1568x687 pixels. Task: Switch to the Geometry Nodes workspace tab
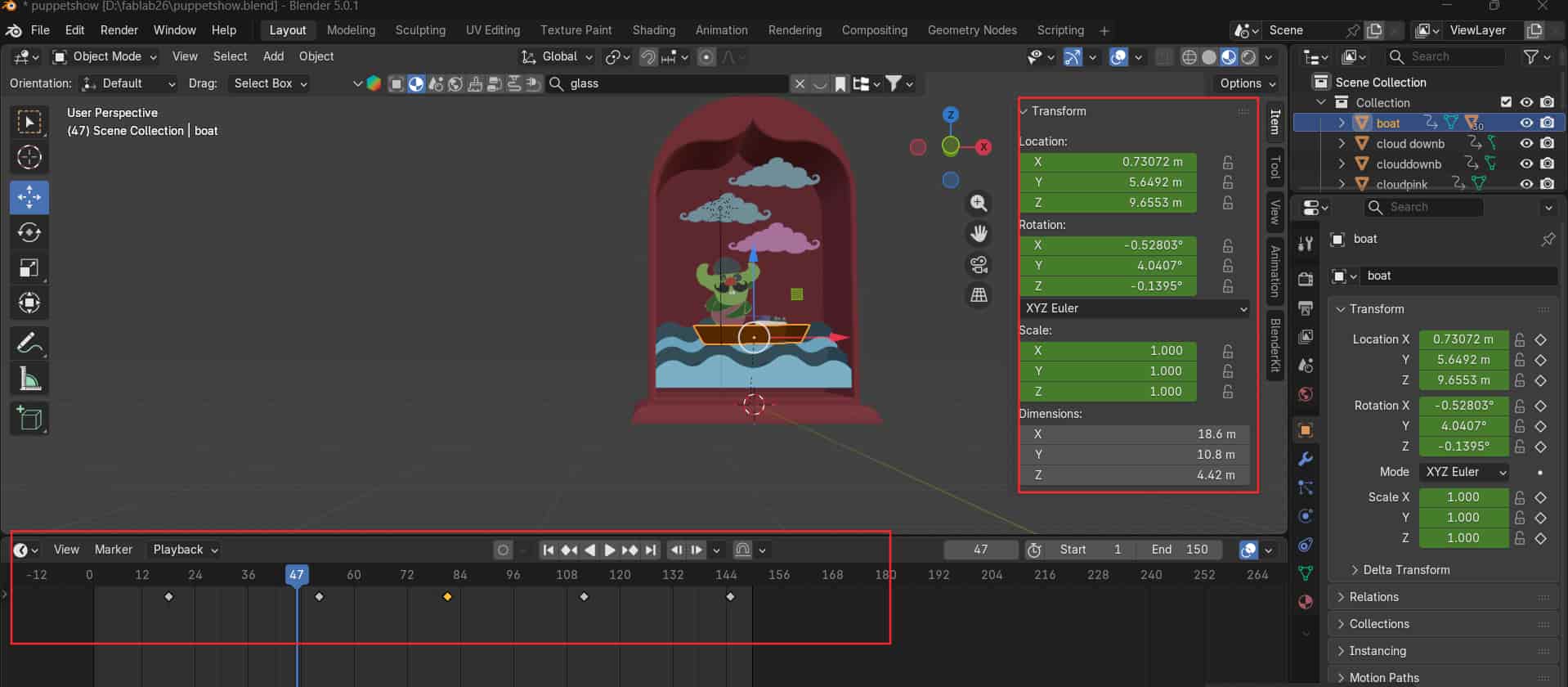point(972,30)
